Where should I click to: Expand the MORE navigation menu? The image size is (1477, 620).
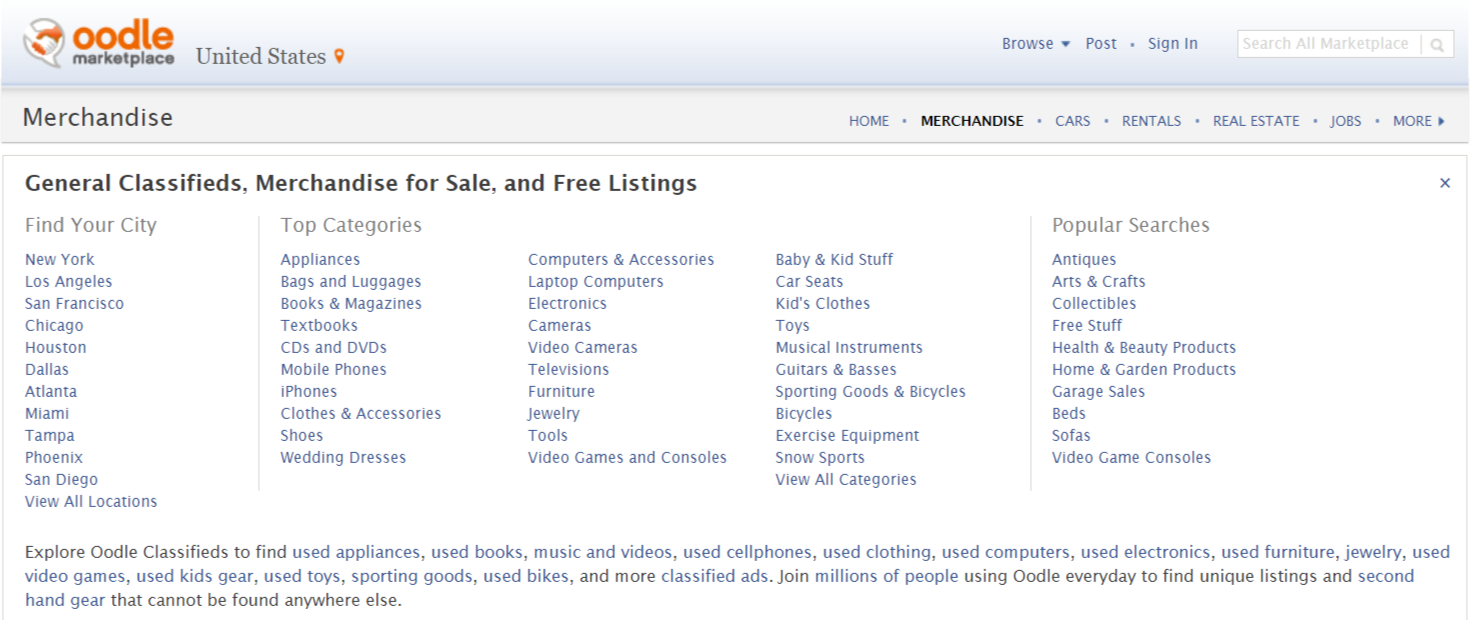[1412, 120]
